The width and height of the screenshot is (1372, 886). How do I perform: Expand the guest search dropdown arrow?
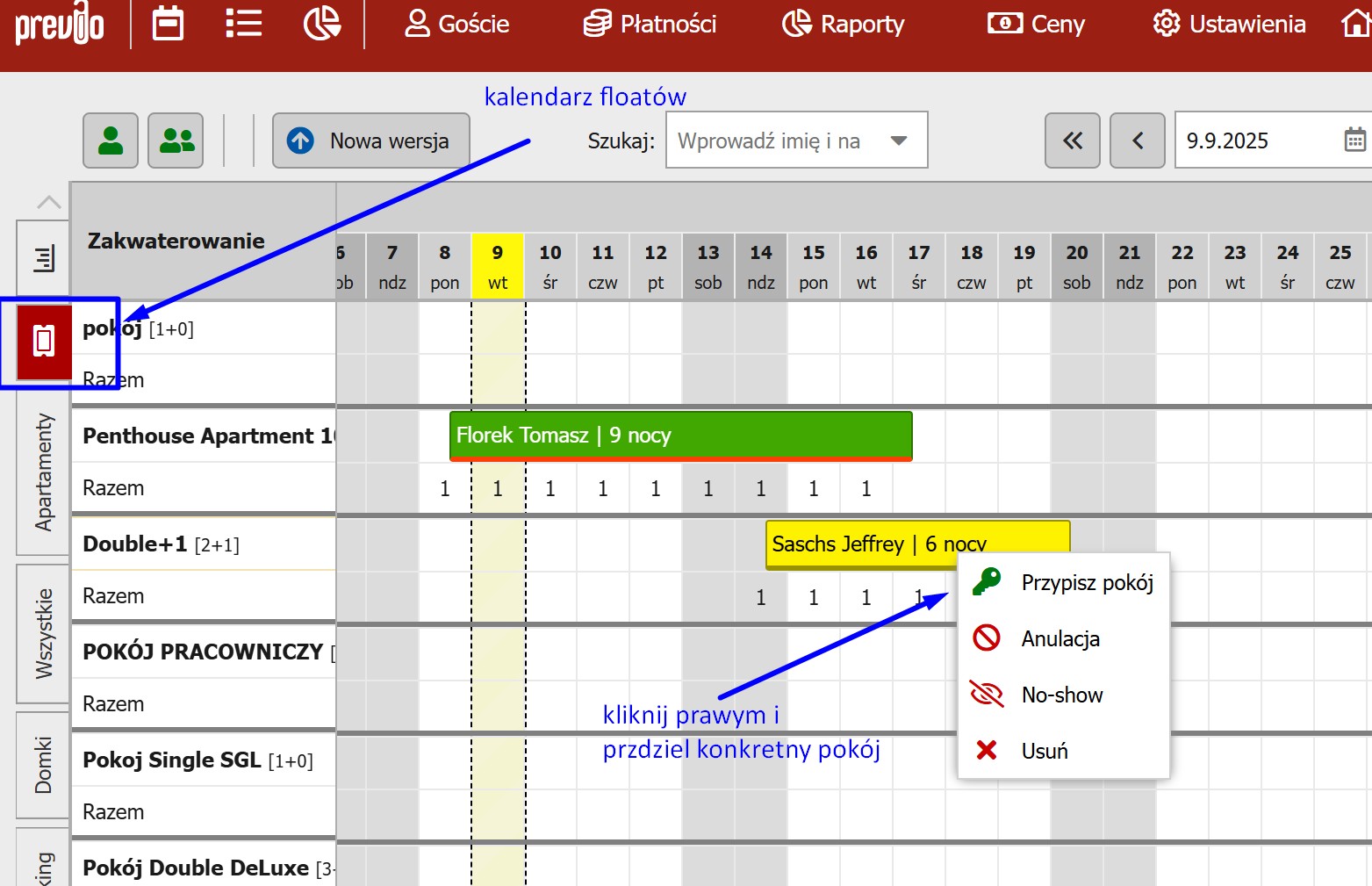pyautogui.click(x=898, y=140)
